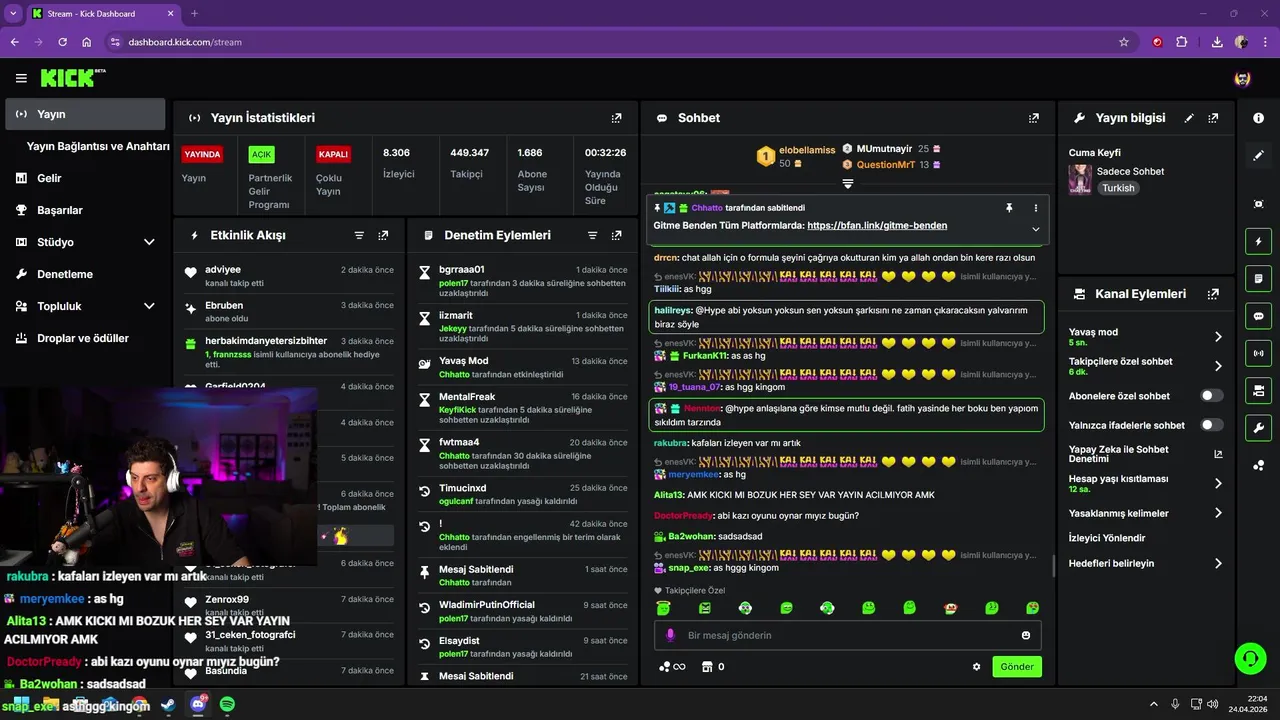Open Yasaklanmış kelimeler chevron
Viewport: 1280px width, 720px height.
coord(1218,513)
